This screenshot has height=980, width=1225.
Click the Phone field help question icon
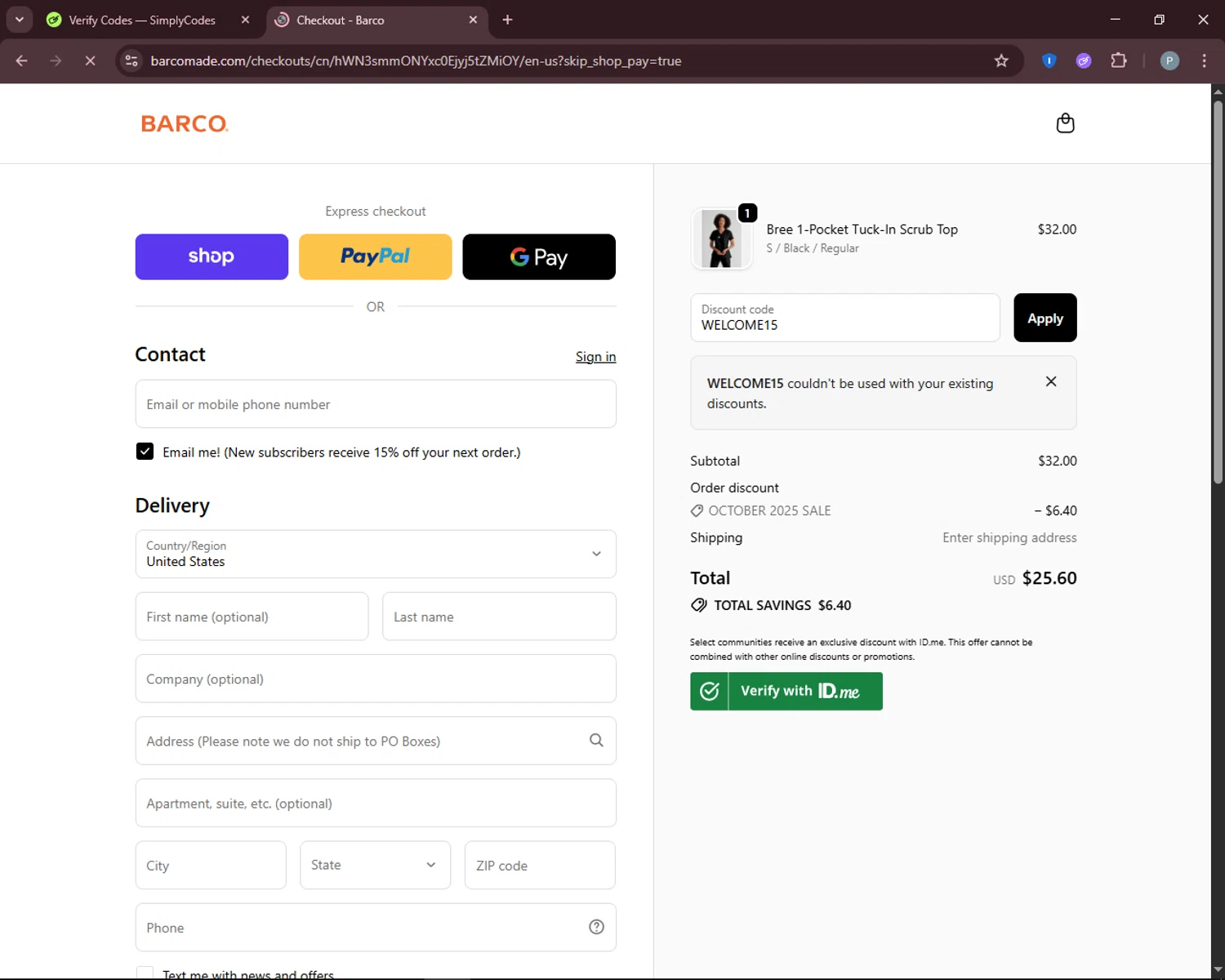click(x=596, y=926)
